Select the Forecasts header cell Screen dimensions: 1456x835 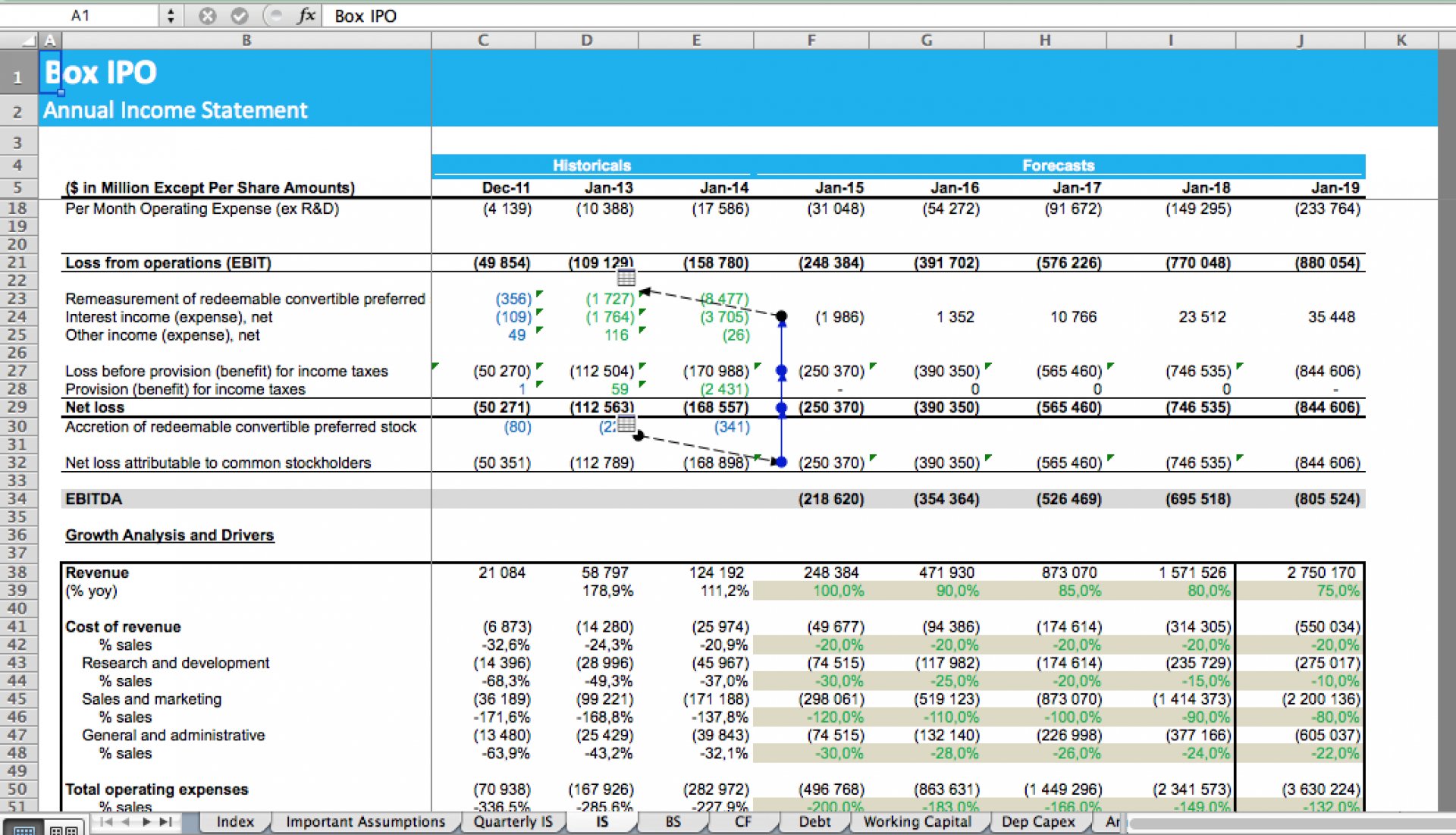(x=1058, y=165)
